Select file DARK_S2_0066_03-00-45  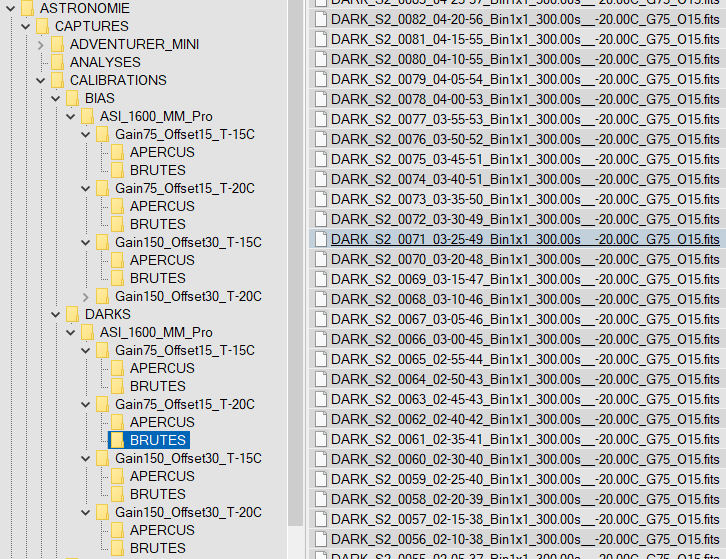[524, 339]
